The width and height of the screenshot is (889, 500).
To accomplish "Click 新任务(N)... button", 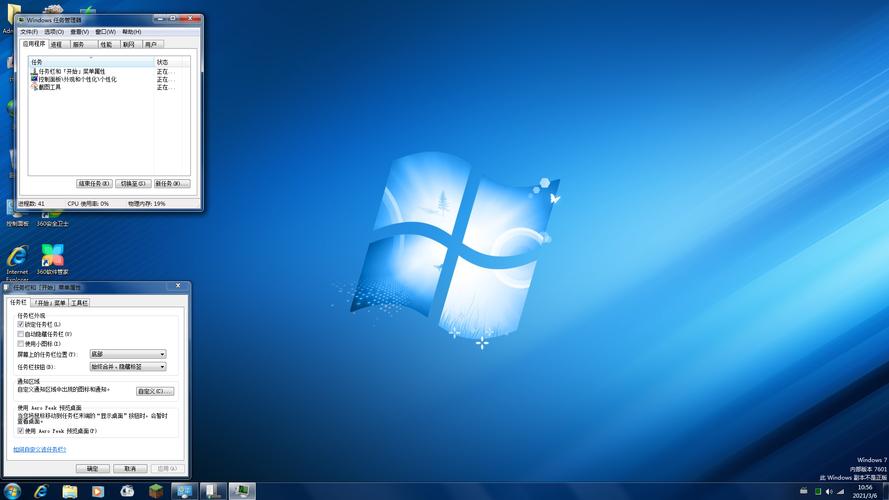I will (x=172, y=184).
